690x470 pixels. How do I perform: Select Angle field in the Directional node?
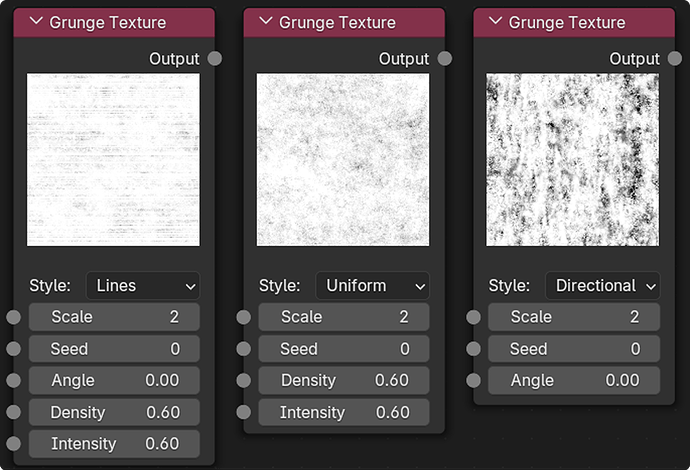(574, 380)
